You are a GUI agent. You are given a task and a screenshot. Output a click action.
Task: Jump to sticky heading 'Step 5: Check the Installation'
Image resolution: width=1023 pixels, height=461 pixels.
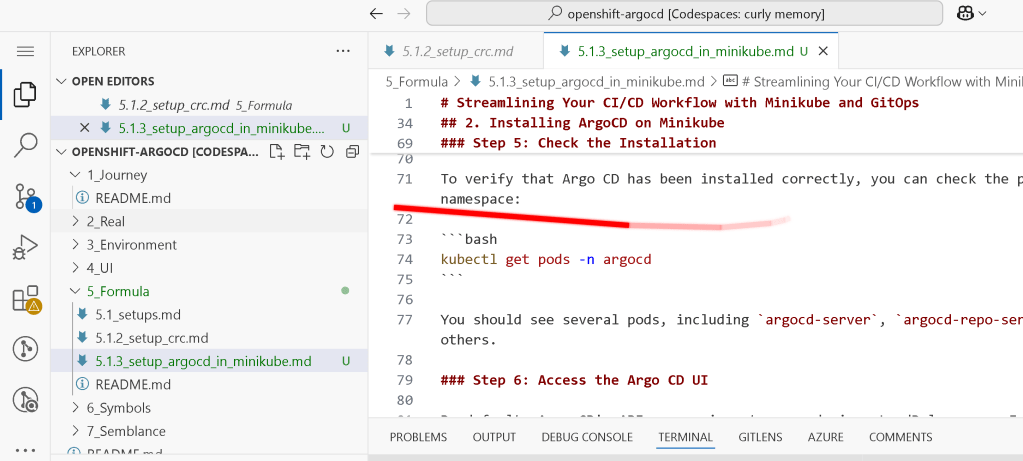(579, 143)
